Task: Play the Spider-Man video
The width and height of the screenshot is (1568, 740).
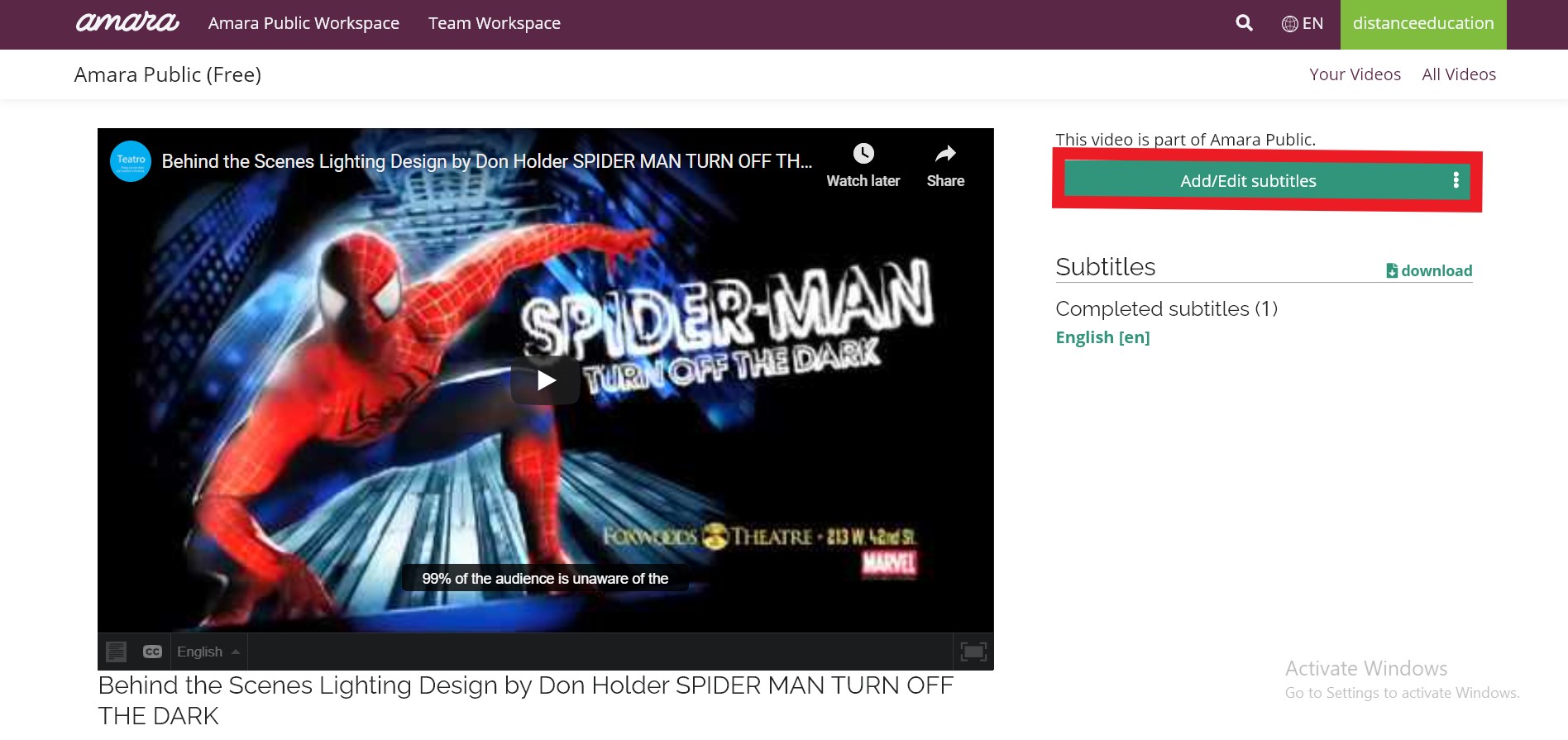Action: (546, 380)
